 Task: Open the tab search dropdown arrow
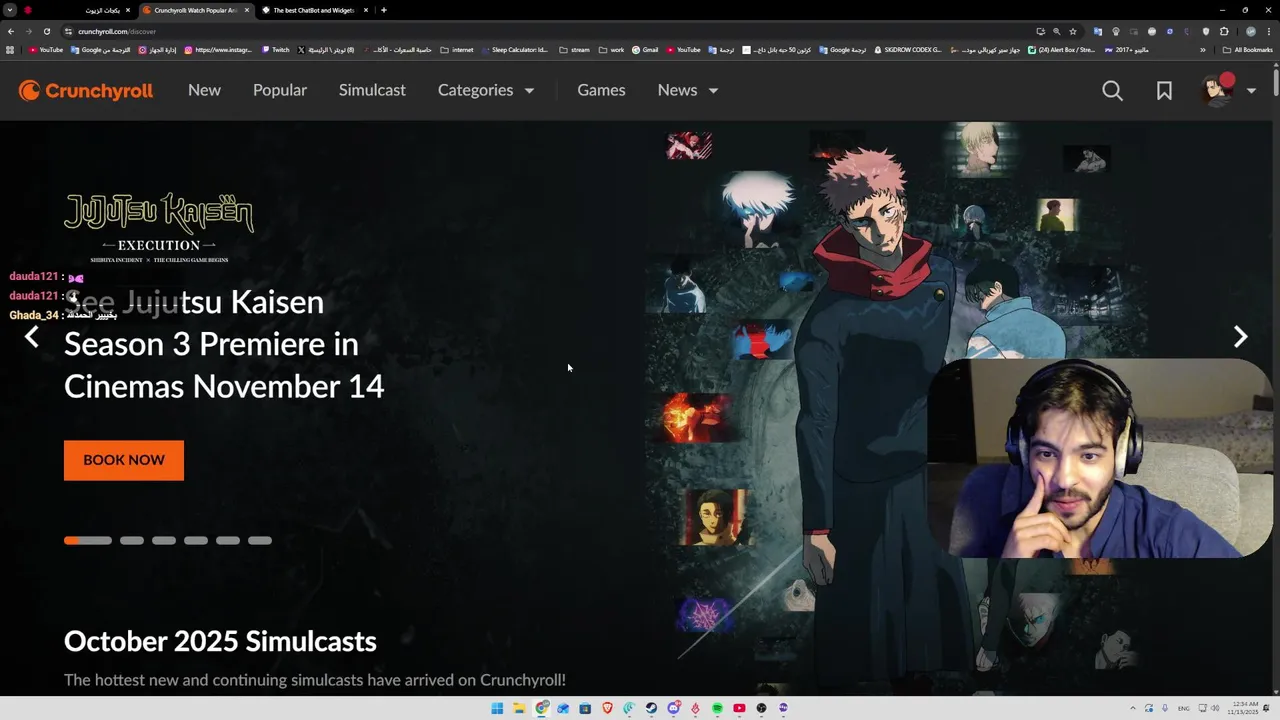[9, 10]
